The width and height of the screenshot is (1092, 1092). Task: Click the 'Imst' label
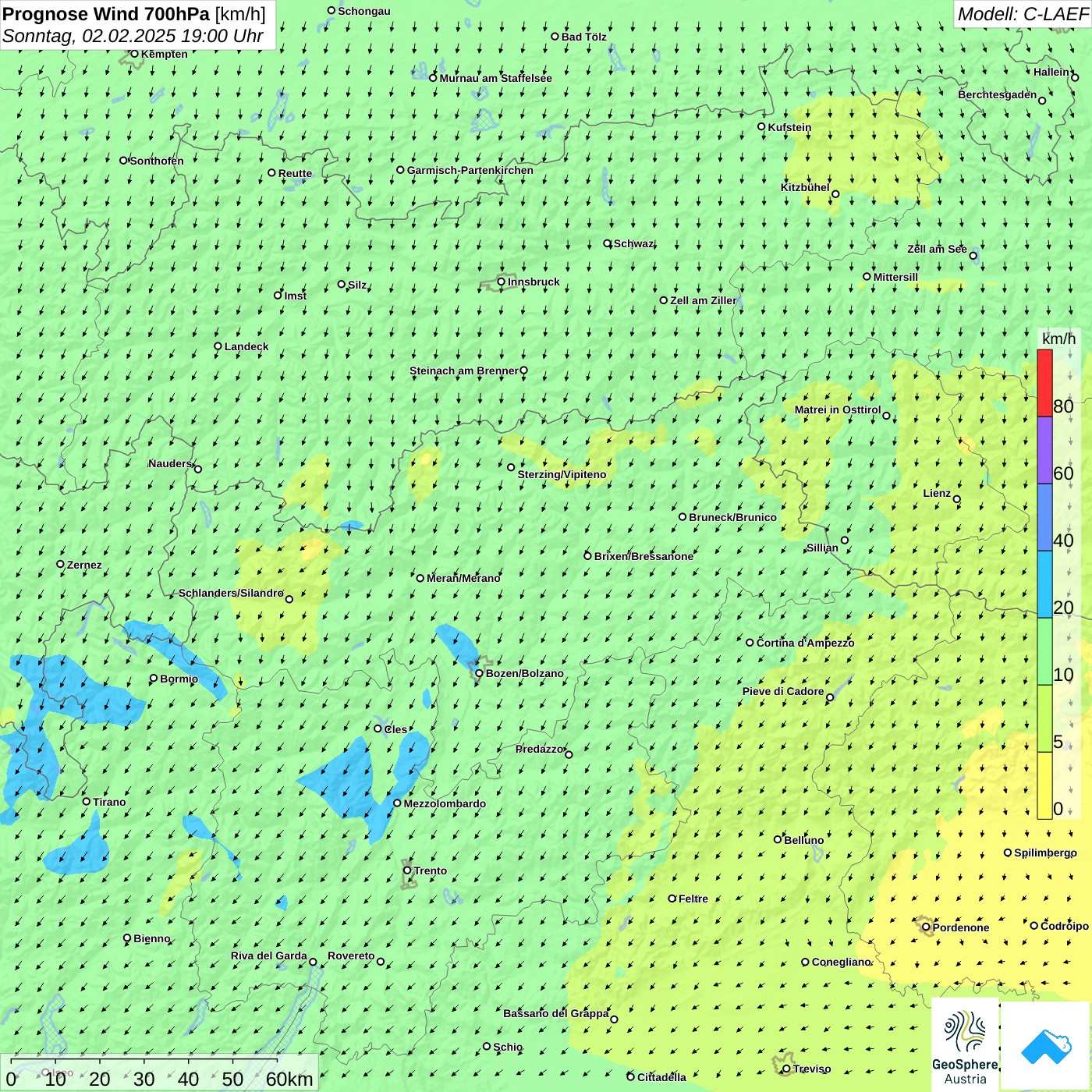[x=295, y=296]
